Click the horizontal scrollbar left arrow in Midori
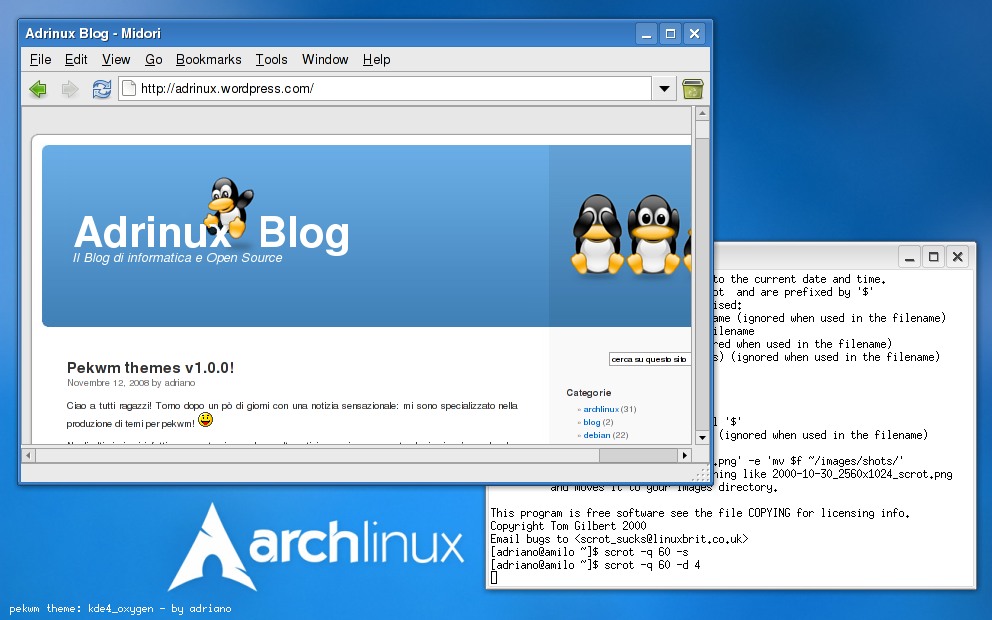 click(28, 455)
